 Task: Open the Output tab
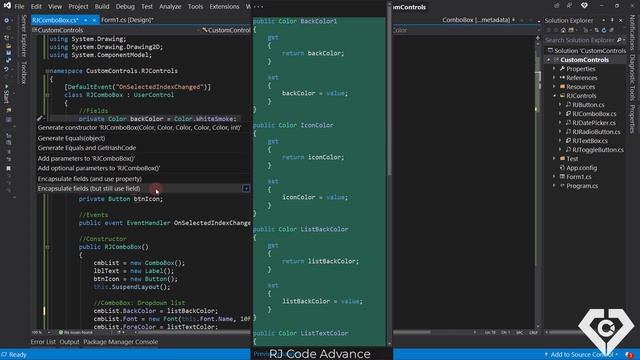tap(69, 342)
